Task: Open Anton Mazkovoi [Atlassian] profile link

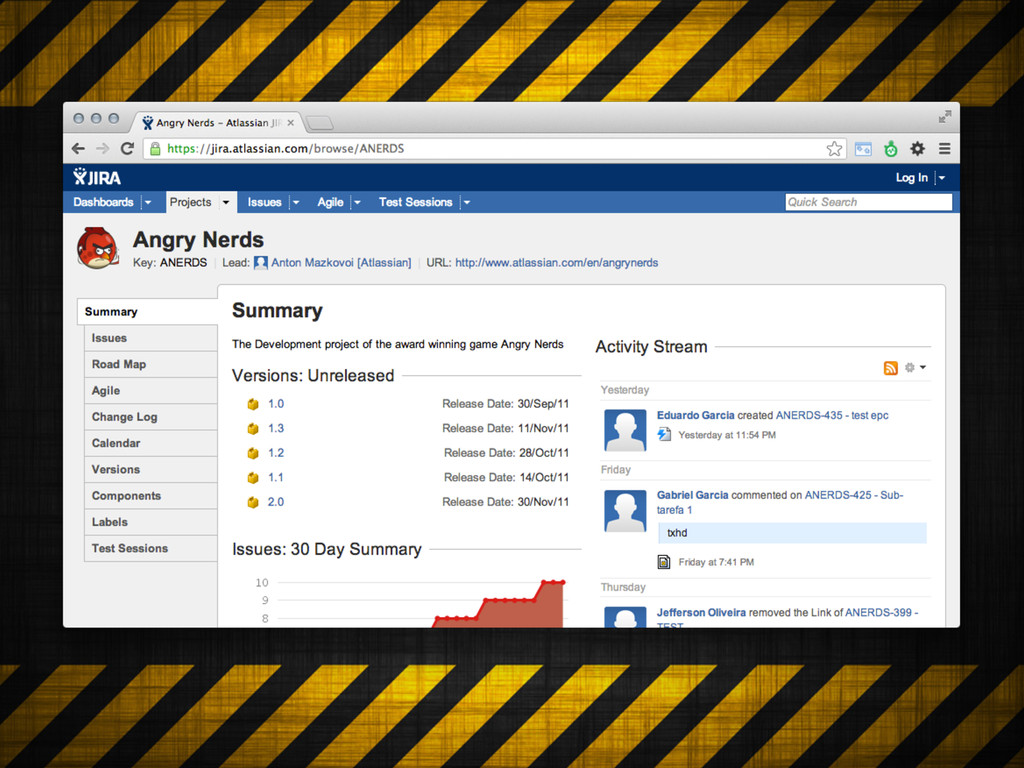Action: [x=341, y=263]
